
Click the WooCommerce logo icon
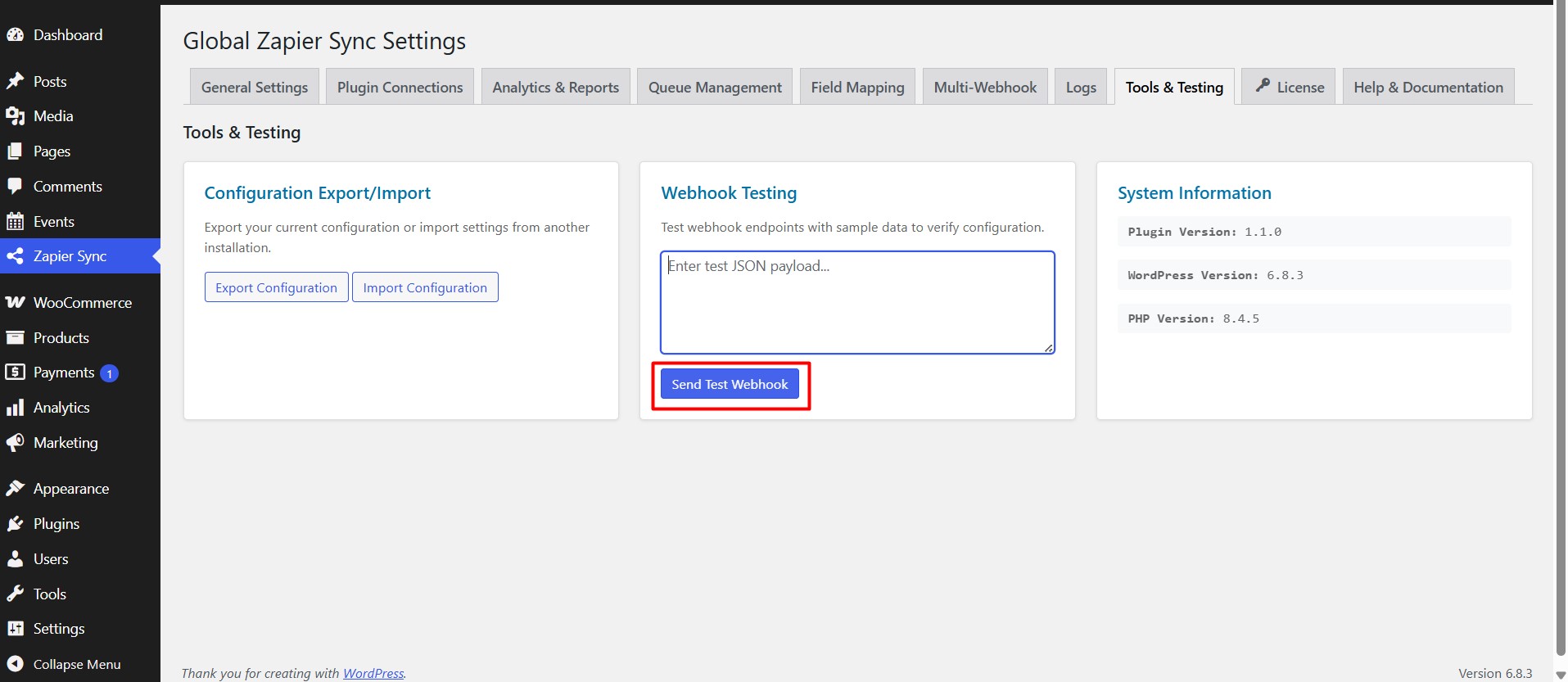coord(15,303)
